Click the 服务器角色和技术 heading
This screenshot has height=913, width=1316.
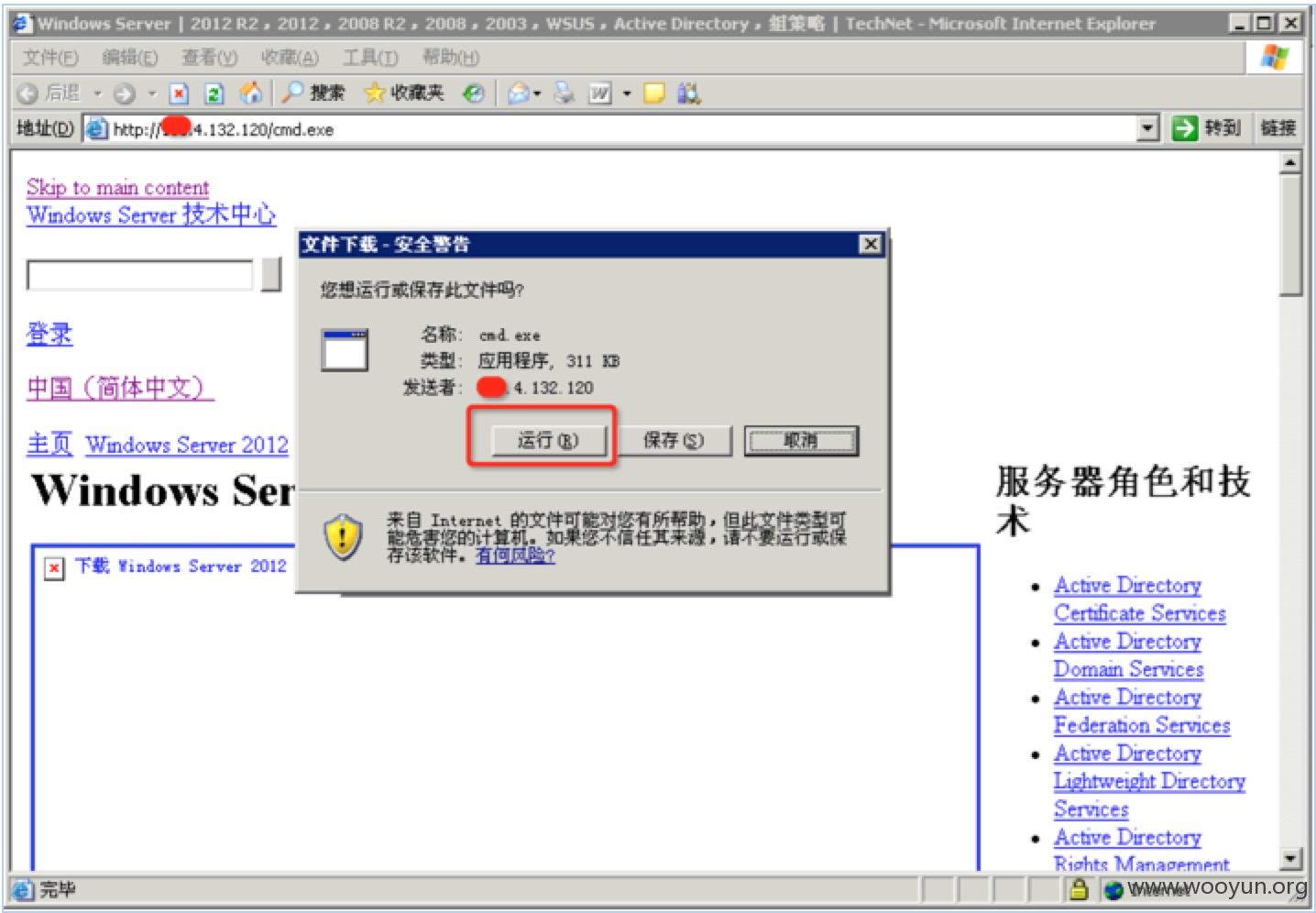[x=1124, y=500]
